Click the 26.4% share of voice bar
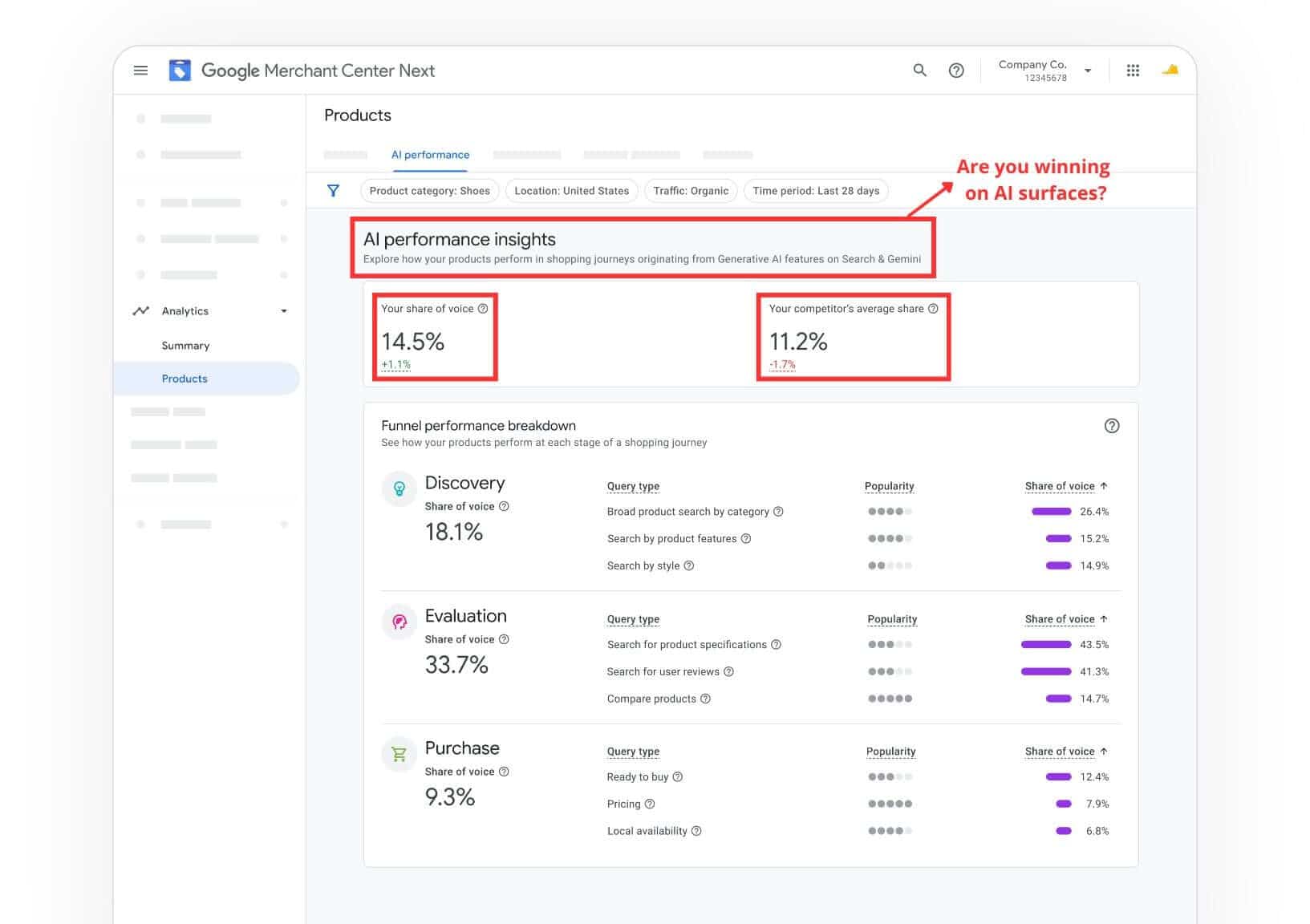Screen dimensions: 1310x924 (x=1052, y=512)
